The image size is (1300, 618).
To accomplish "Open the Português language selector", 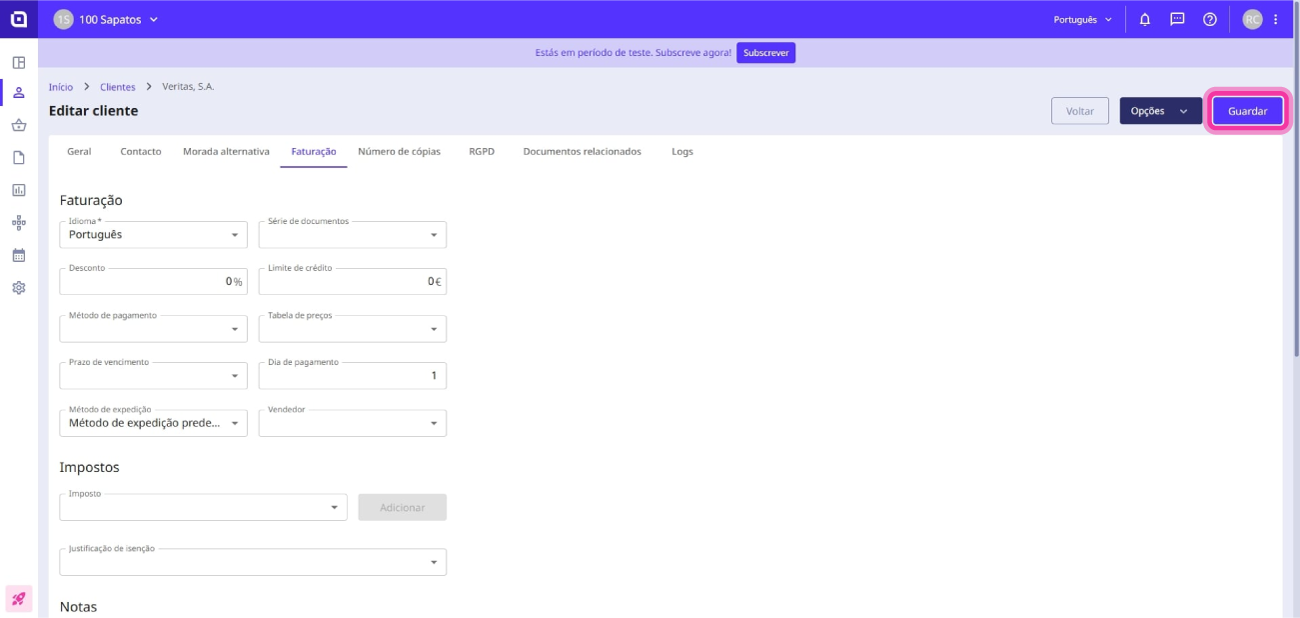I will tap(1083, 19).
